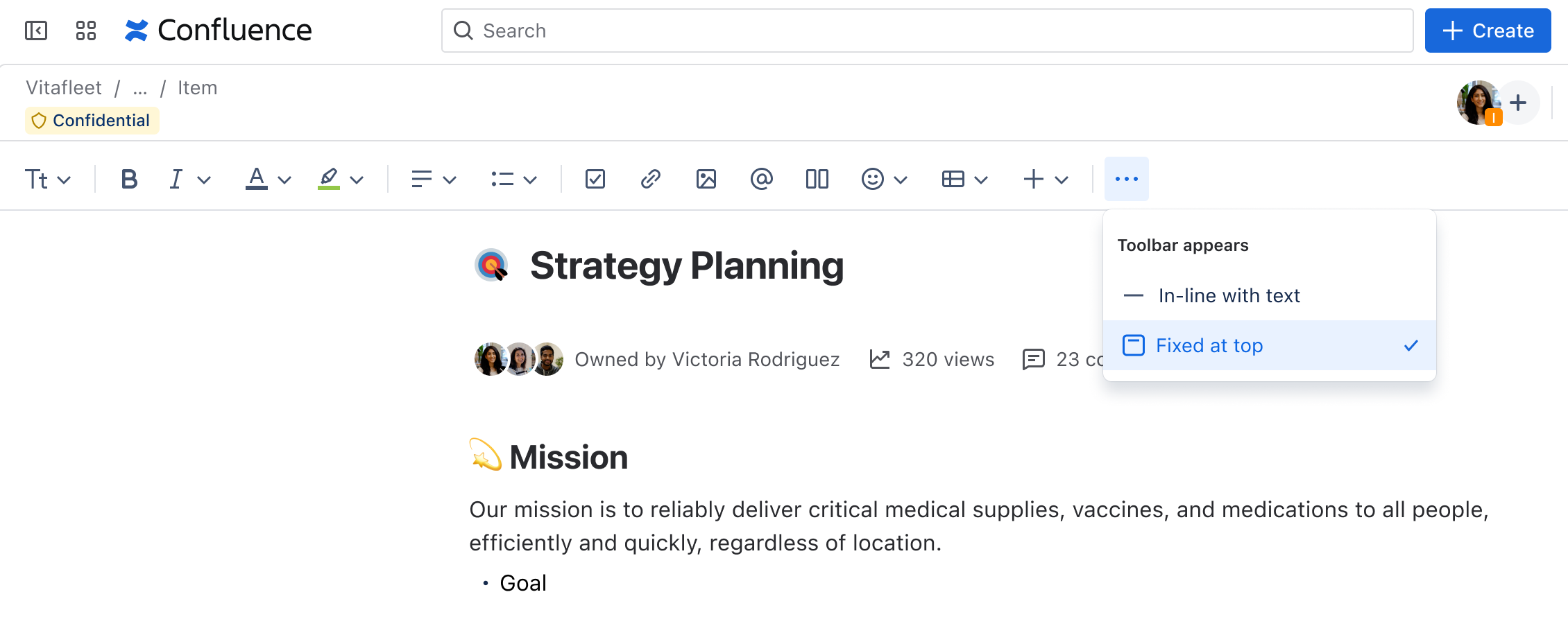Image resolution: width=1568 pixels, height=617 pixels.
Task: Click into the Search field
Action: point(927,31)
